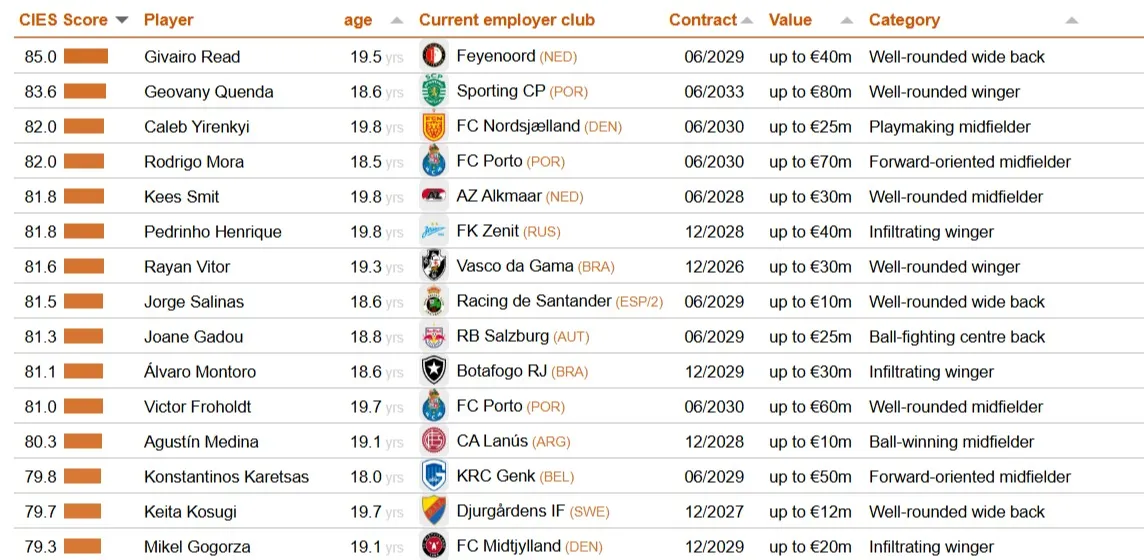Screen dimensions: 1144x560
Task: Click the FC Nordsjælland club logo
Action: tap(429, 126)
